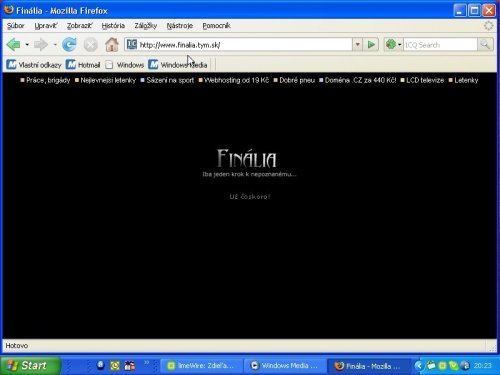The image size is (500, 375).
Task: Click the Stop loading icon
Action: (90, 45)
